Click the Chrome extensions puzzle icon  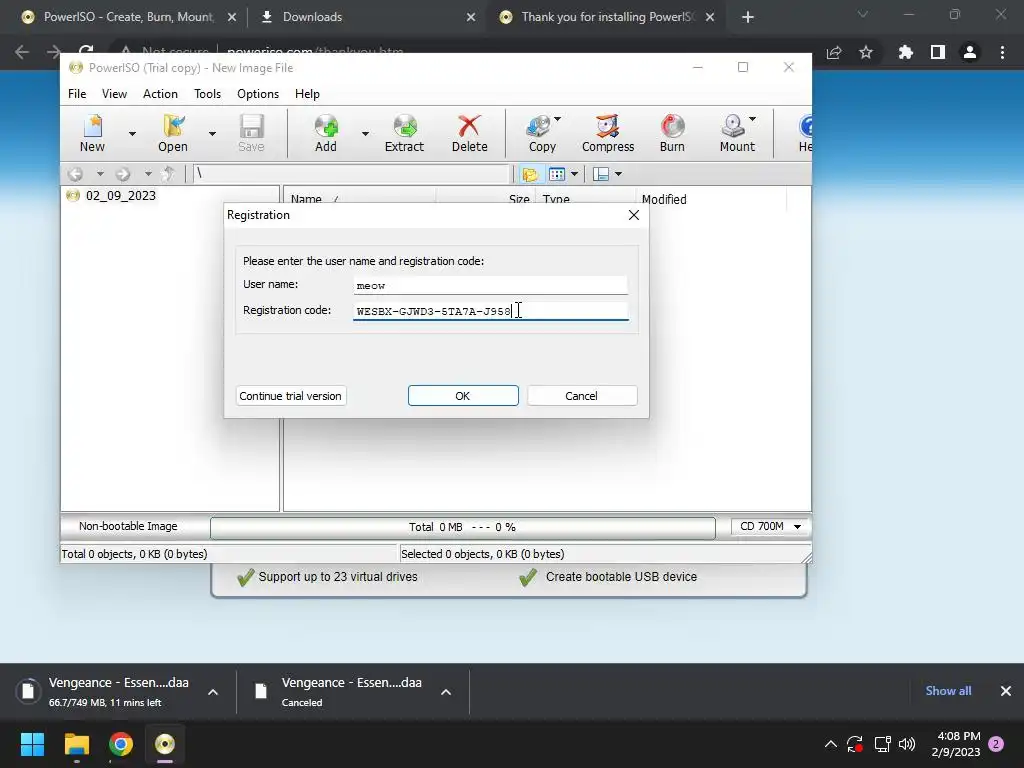[905, 52]
